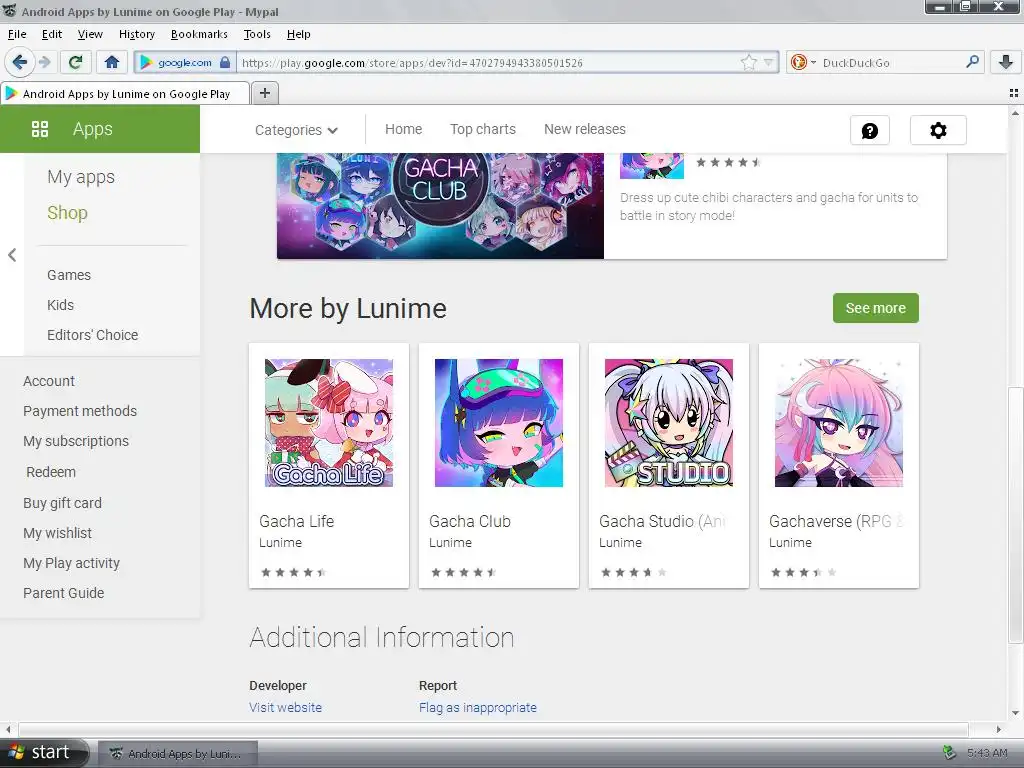Click Flag as inappropriate link
Screen dimensions: 1024x768
coord(477,707)
